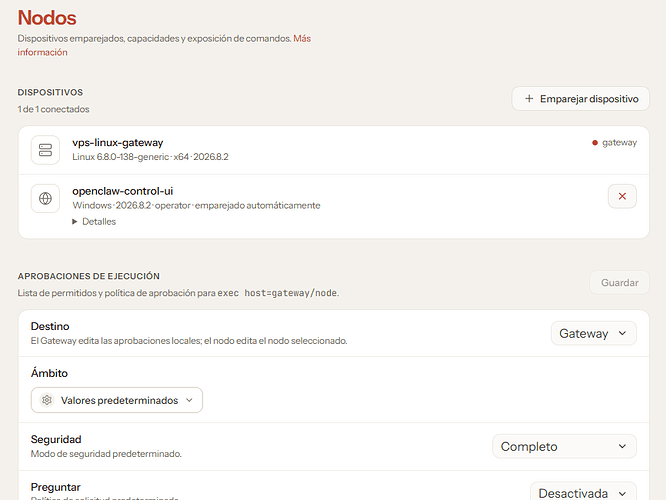Click the globe icon beside openclaw-control-ui
Image resolution: width=666 pixels, height=500 pixels.
coord(45,198)
